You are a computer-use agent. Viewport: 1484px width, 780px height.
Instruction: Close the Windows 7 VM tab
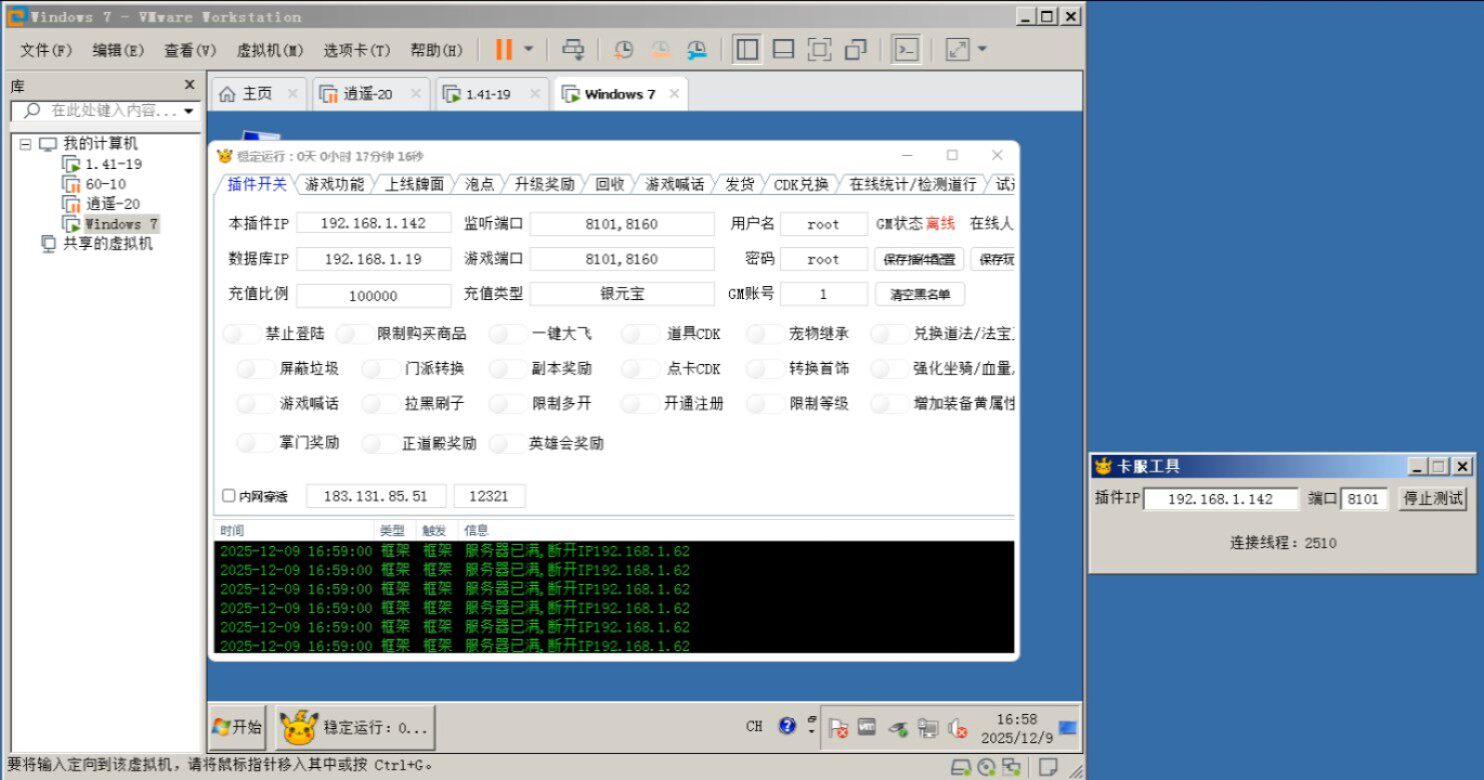click(x=674, y=93)
